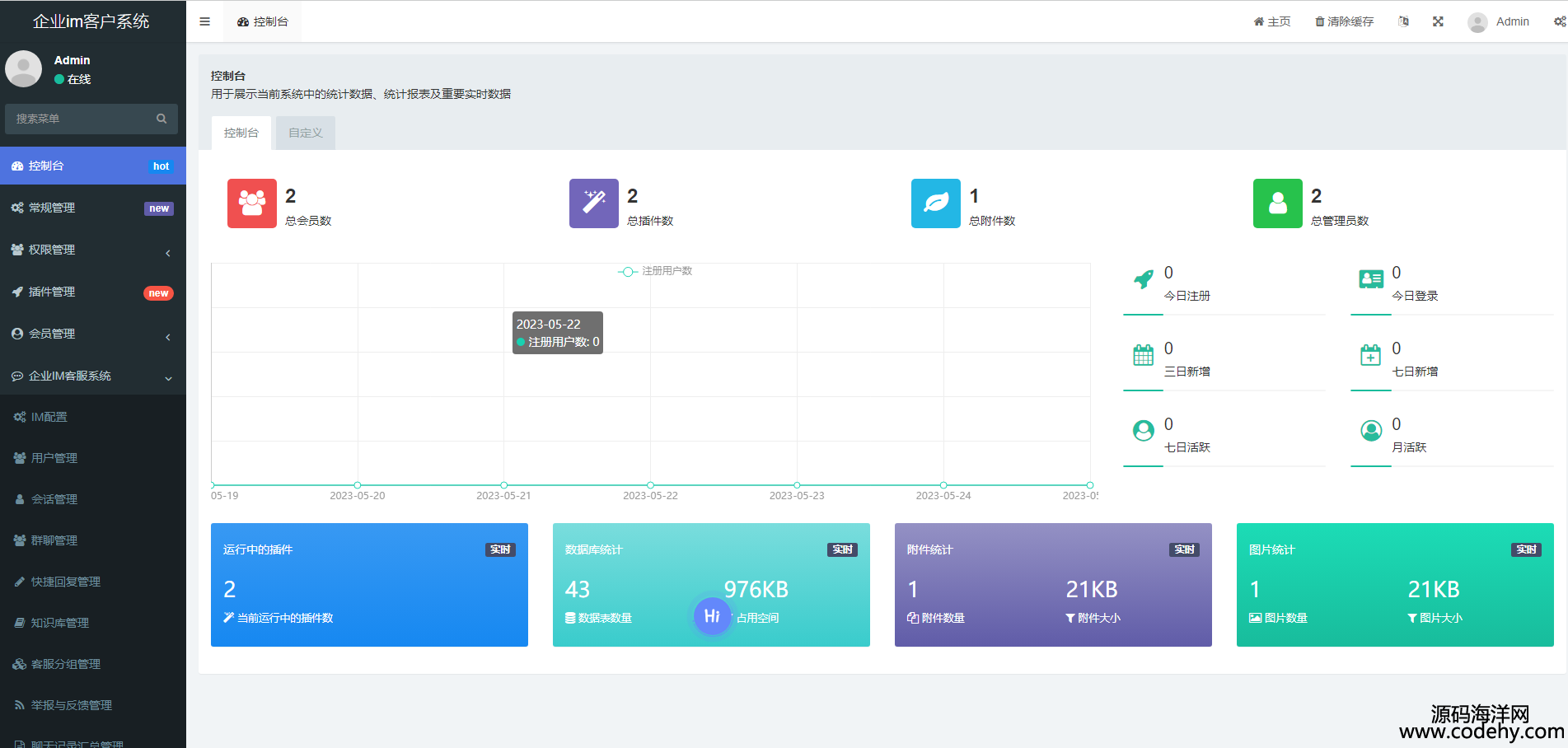Screen dimensions: 1568x748
Task: Click the 控制台 top navigation tab
Action: pyautogui.click(x=262, y=21)
